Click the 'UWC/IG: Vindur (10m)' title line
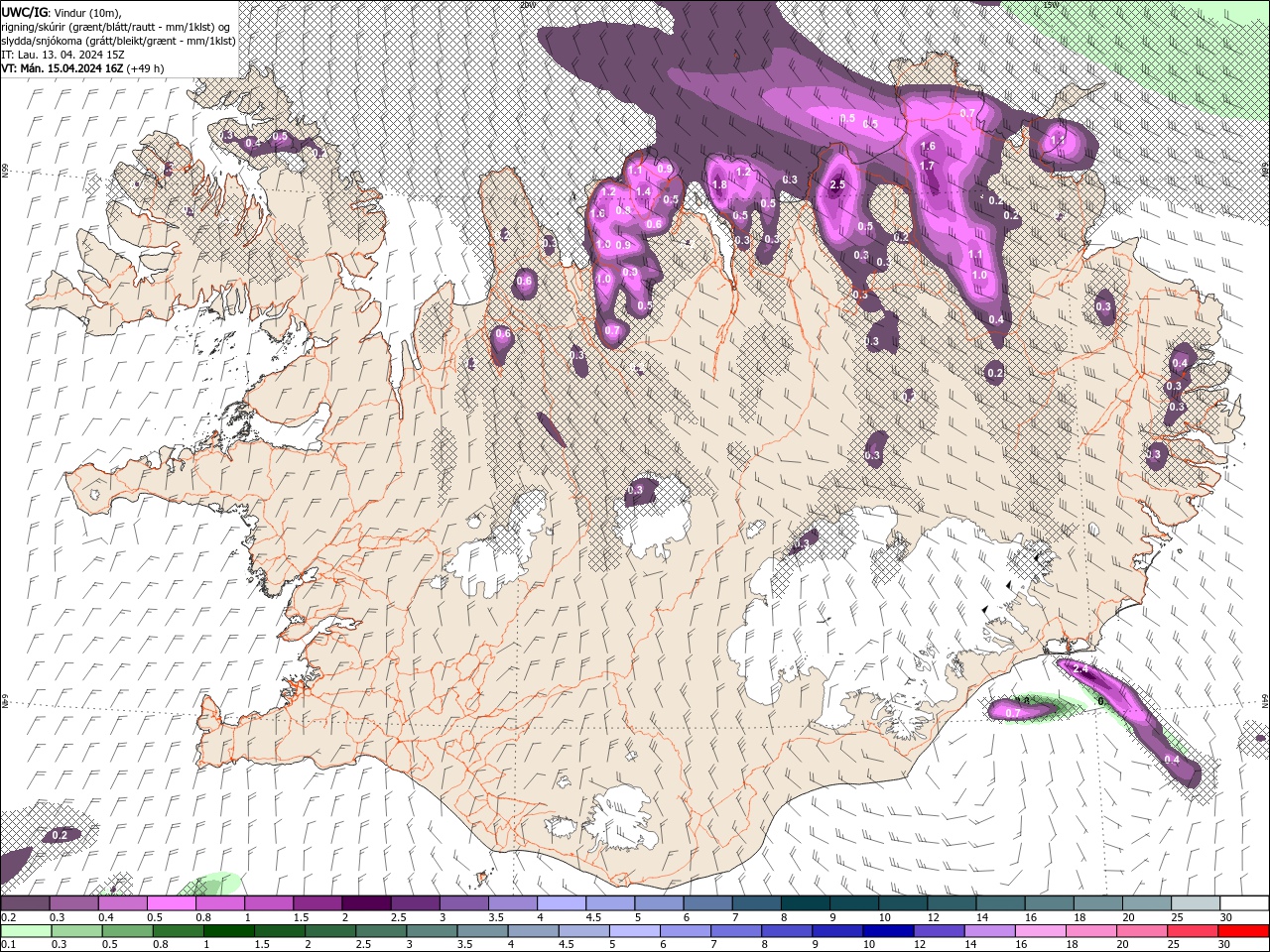This screenshot has width=1270, height=952. click(x=62, y=12)
